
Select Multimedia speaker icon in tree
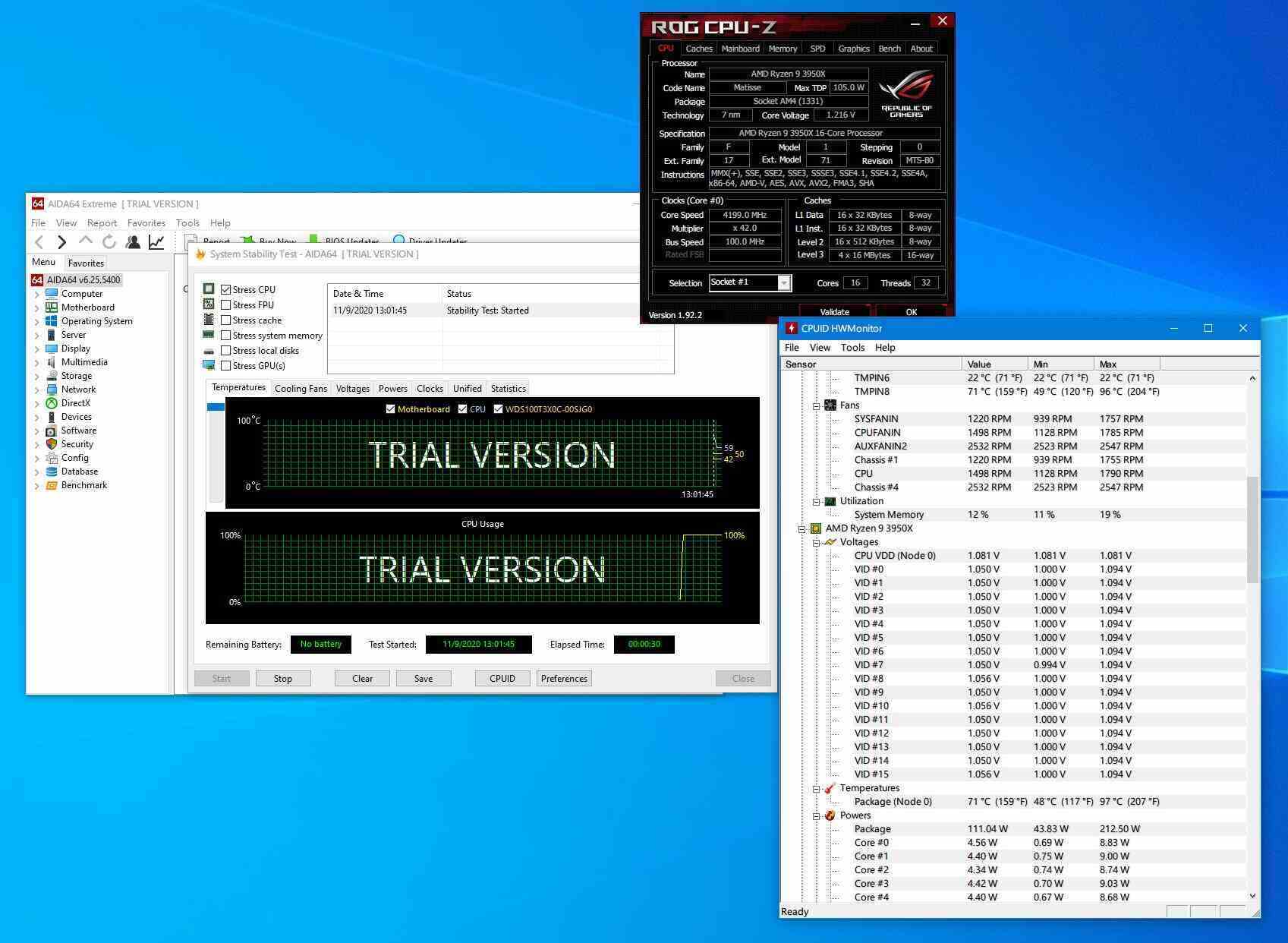[x=52, y=362]
